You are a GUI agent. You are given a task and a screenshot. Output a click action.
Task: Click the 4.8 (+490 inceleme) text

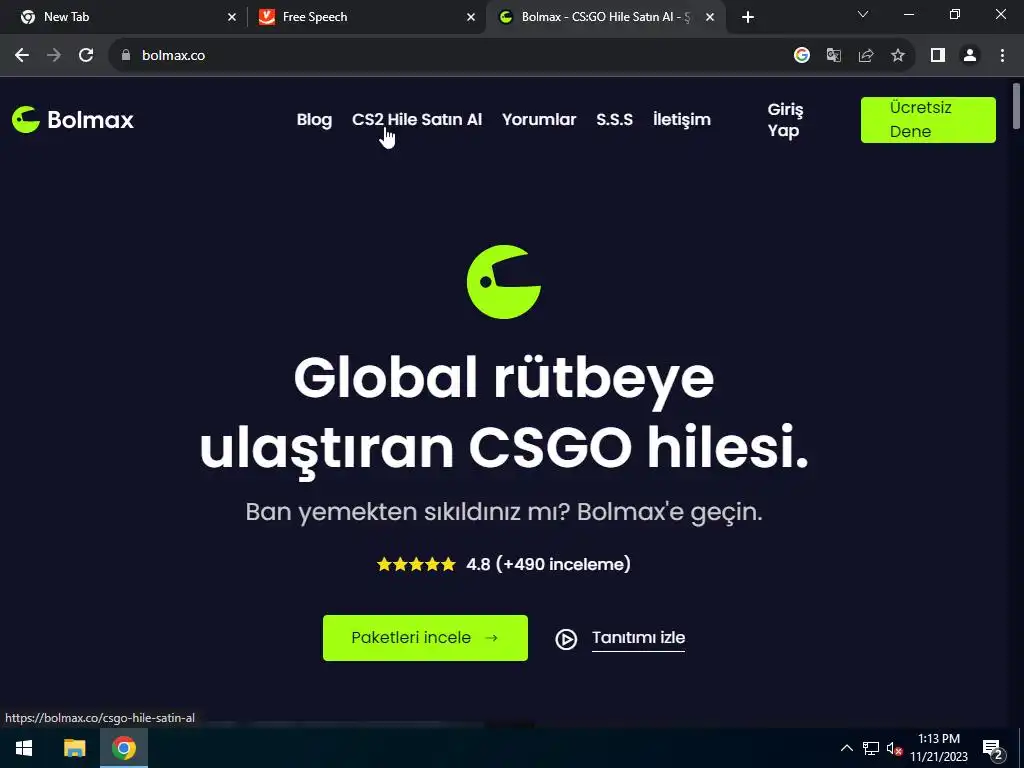pyautogui.click(x=548, y=564)
